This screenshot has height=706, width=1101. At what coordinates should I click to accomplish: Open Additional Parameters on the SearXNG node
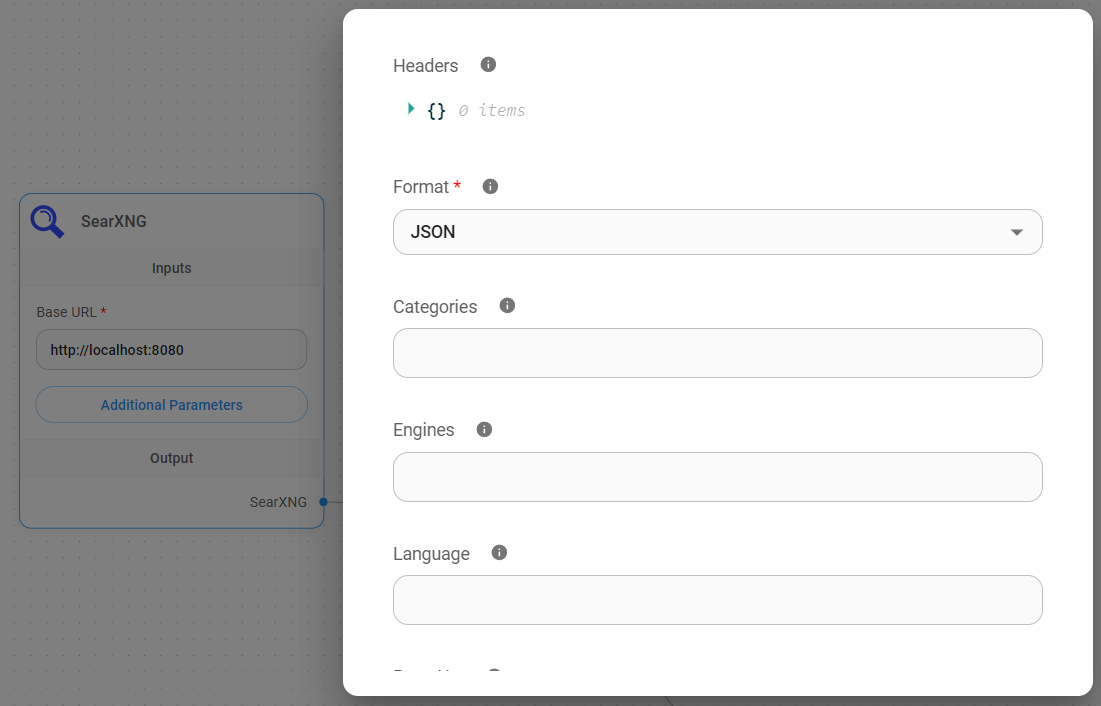pyautogui.click(x=171, y=405)
